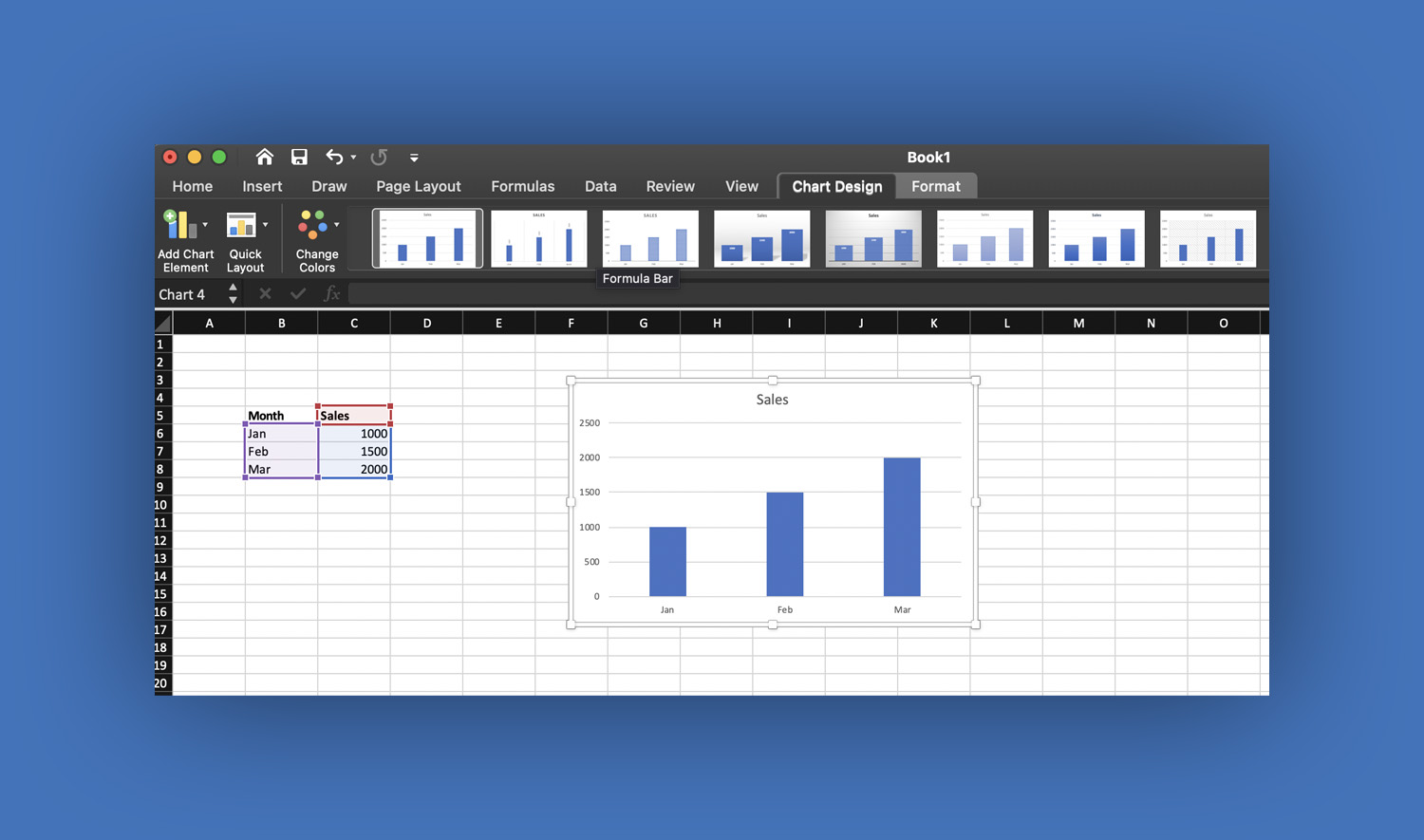Click the green confirm checkmark in formula bar

[298, 294]
